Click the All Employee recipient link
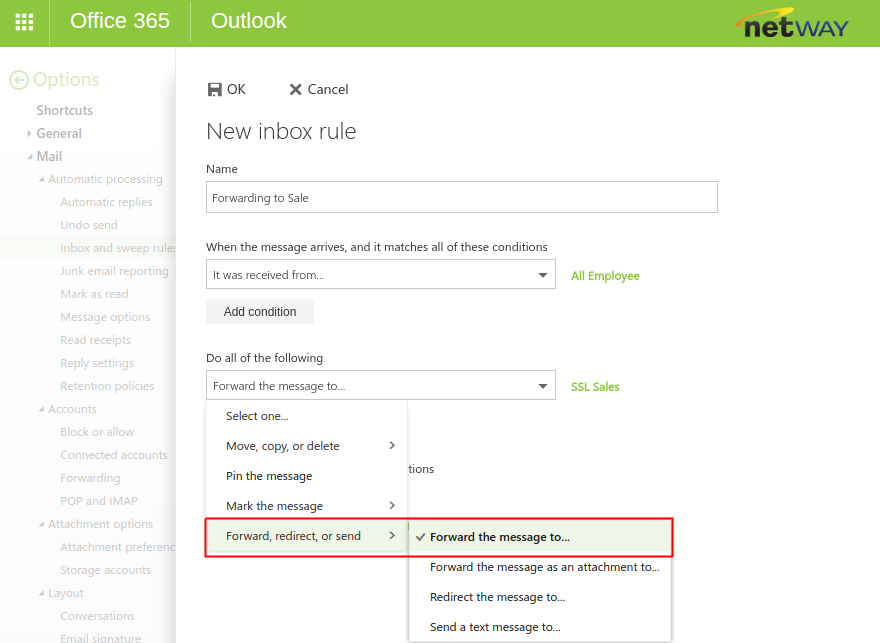Screen dimensions: 880x643 point(605,276)
